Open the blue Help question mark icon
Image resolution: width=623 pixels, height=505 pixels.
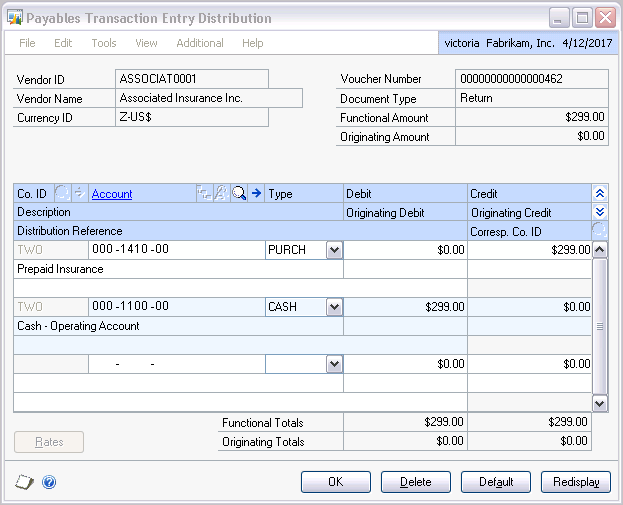coord(49,482)
